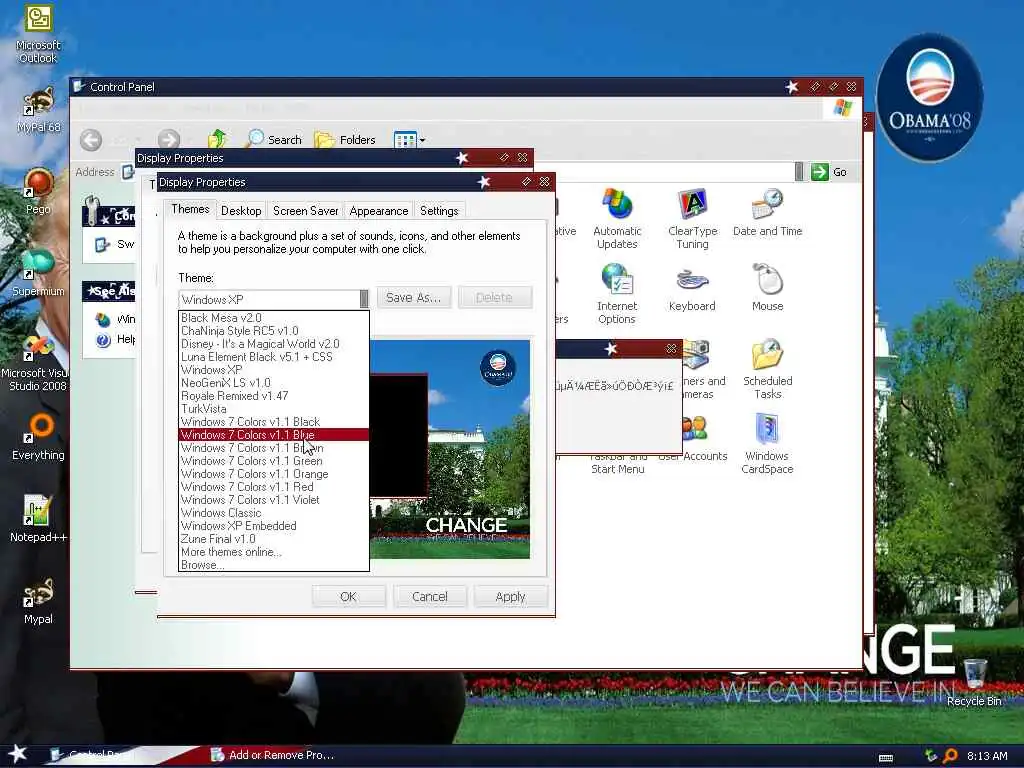Click the Go button beside address bar

click(x=829, y=172)
